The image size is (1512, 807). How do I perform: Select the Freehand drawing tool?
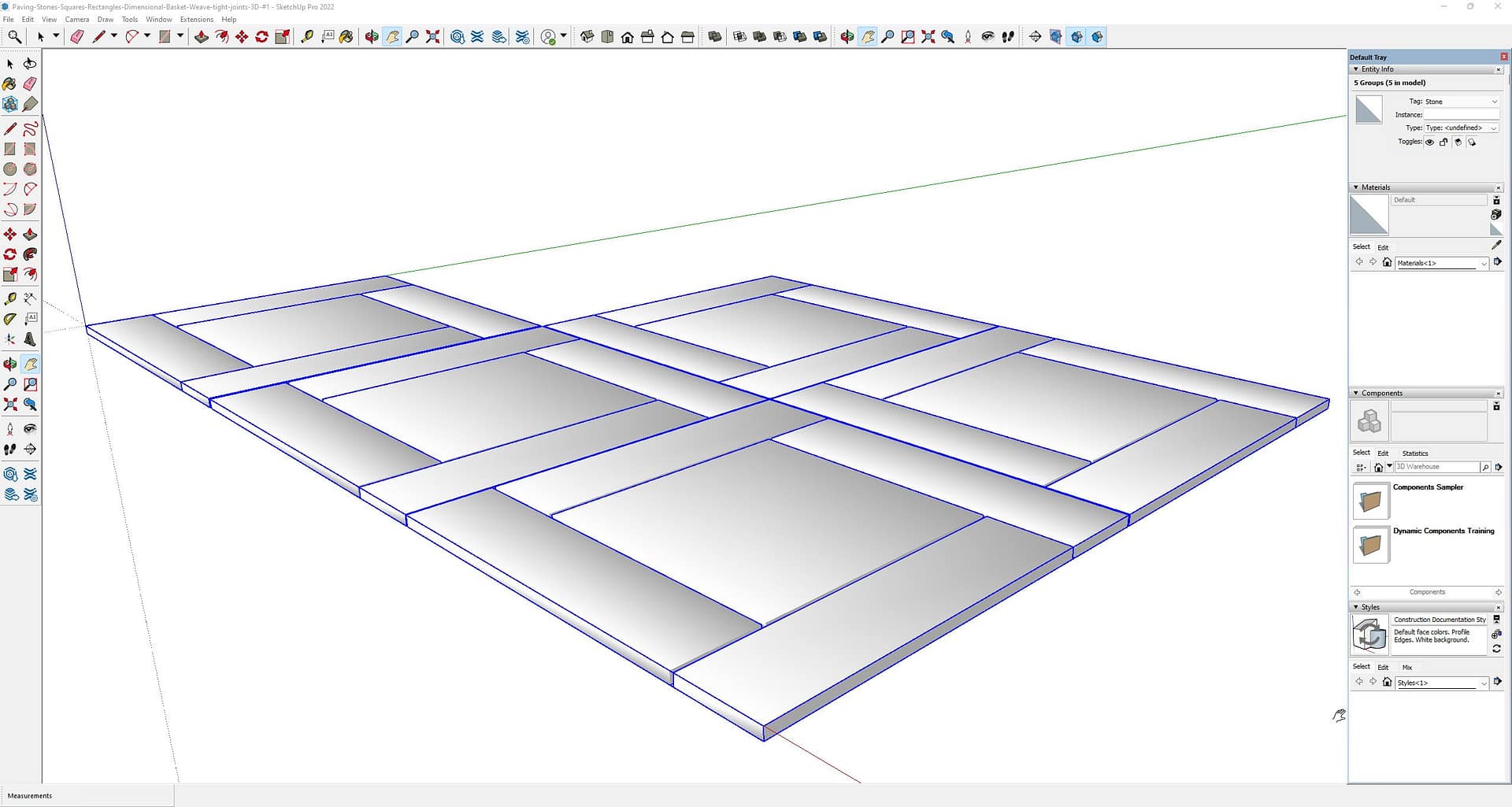pos(30,129)
